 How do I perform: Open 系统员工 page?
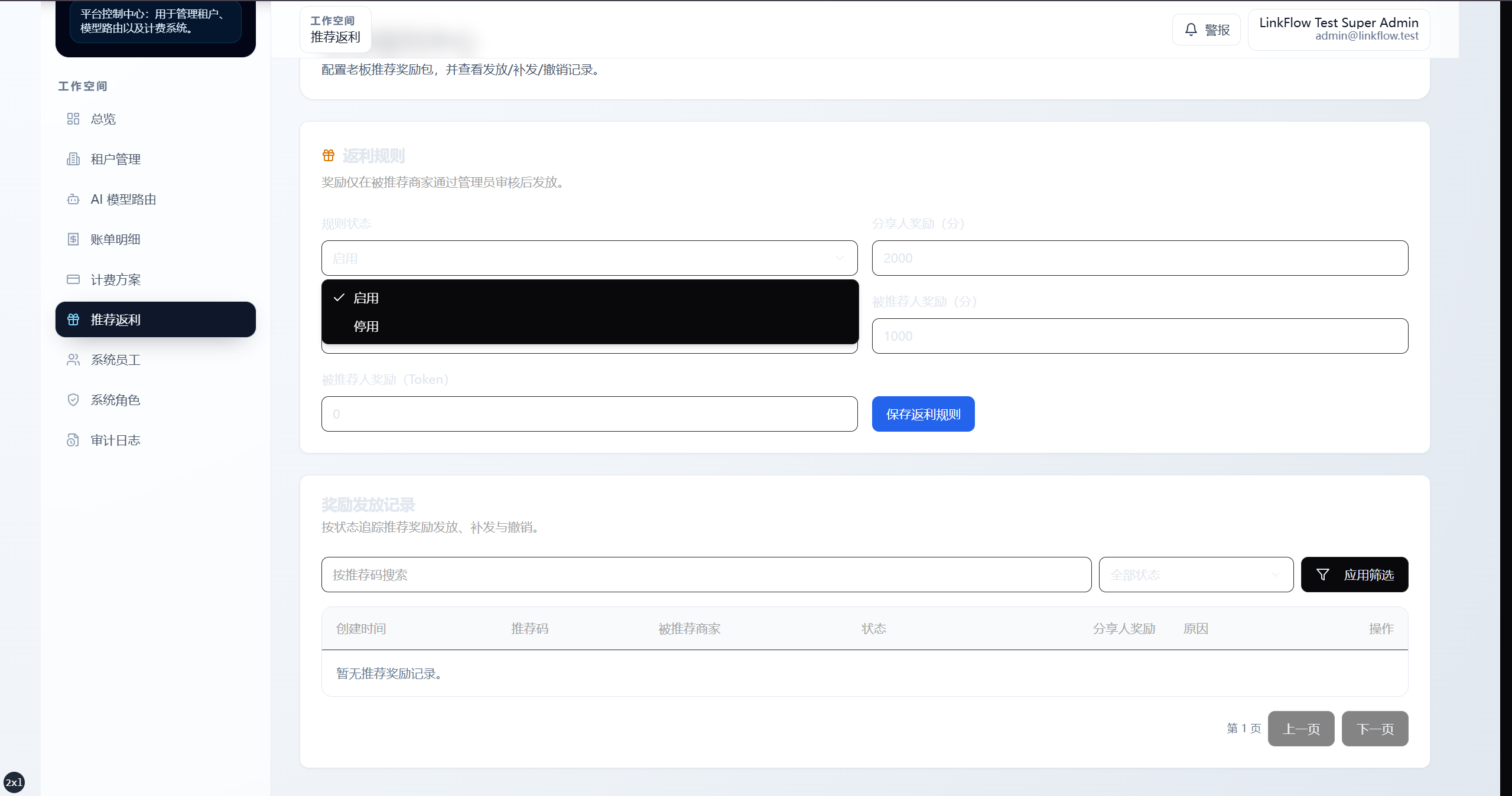[155, 360]
